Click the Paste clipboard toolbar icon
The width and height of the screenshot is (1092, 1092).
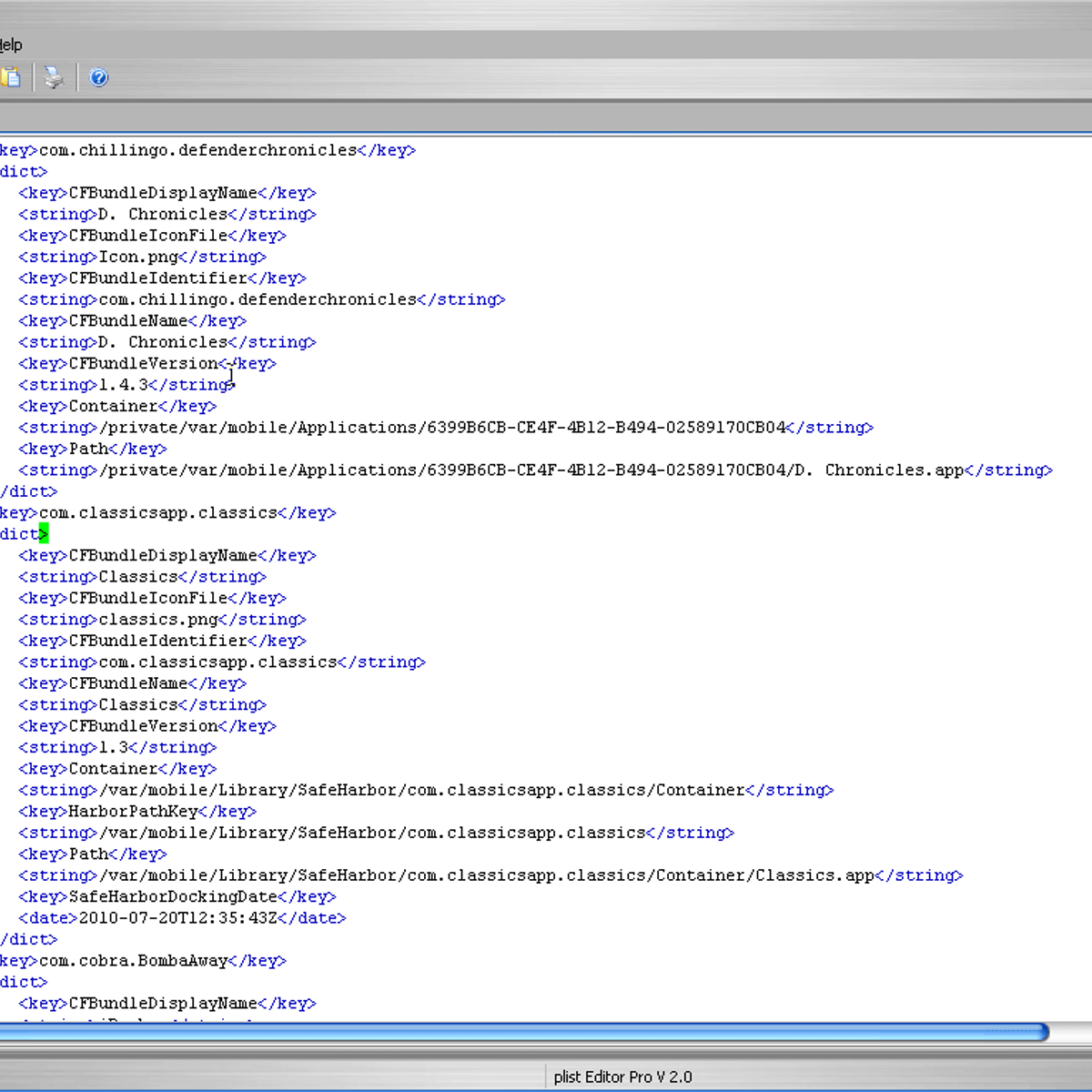(11, 78)
